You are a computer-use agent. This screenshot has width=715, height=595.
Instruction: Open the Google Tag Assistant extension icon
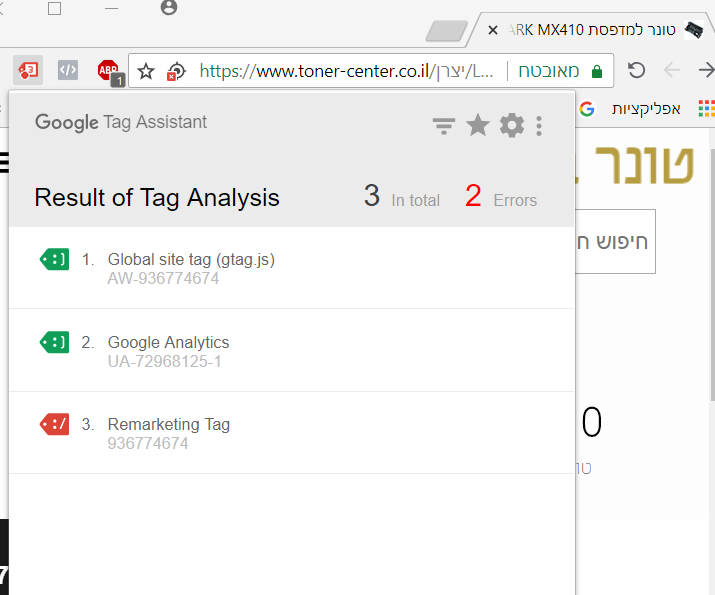pos(28,70)
